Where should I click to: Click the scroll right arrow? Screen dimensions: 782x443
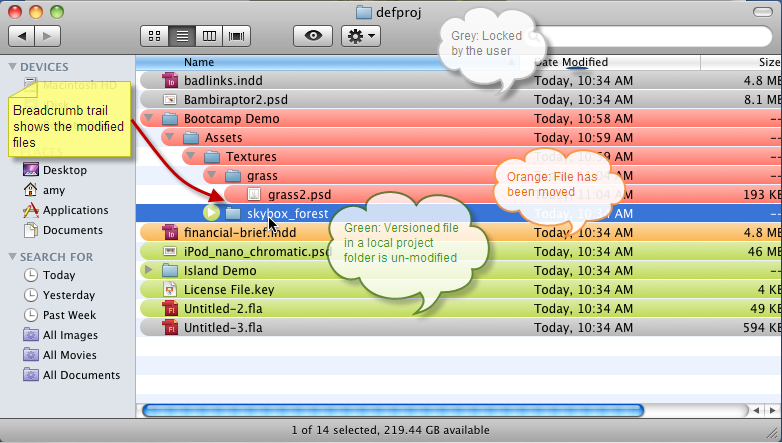(x=773, y=411)
